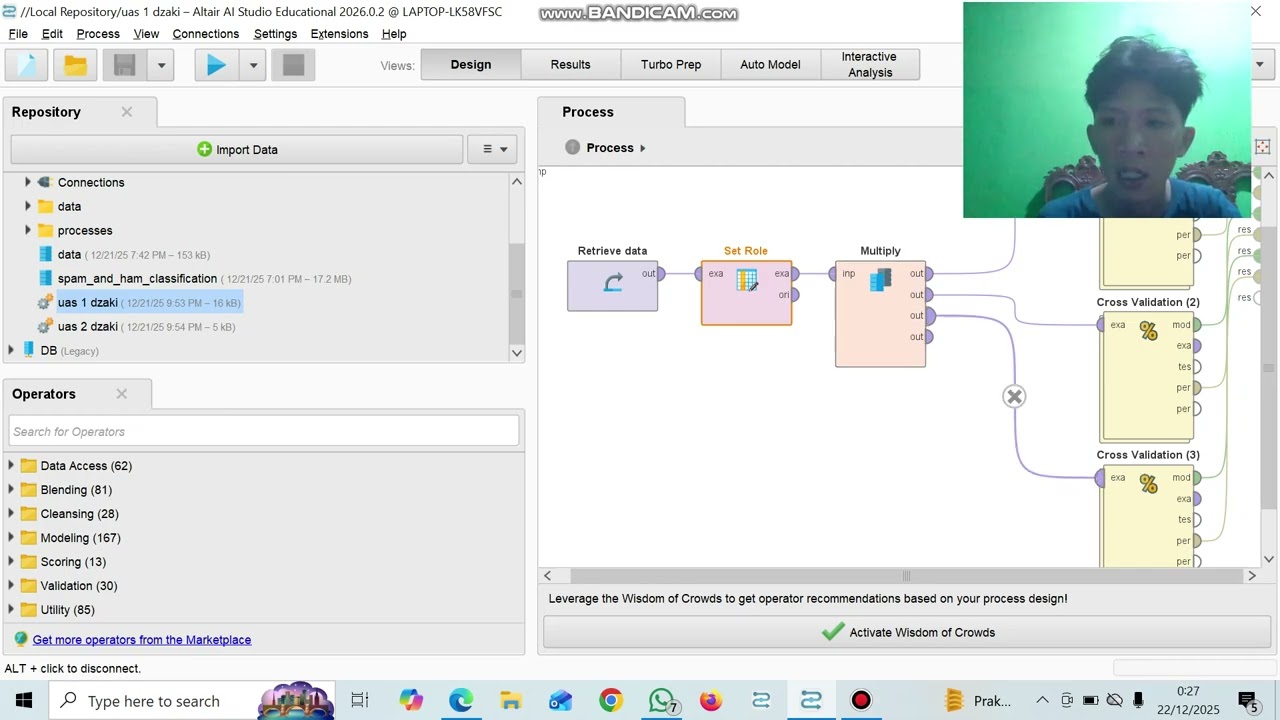The image size is (1280, 720).
Task: Expand the Modeling operators folder
Action: pos(11,538)
